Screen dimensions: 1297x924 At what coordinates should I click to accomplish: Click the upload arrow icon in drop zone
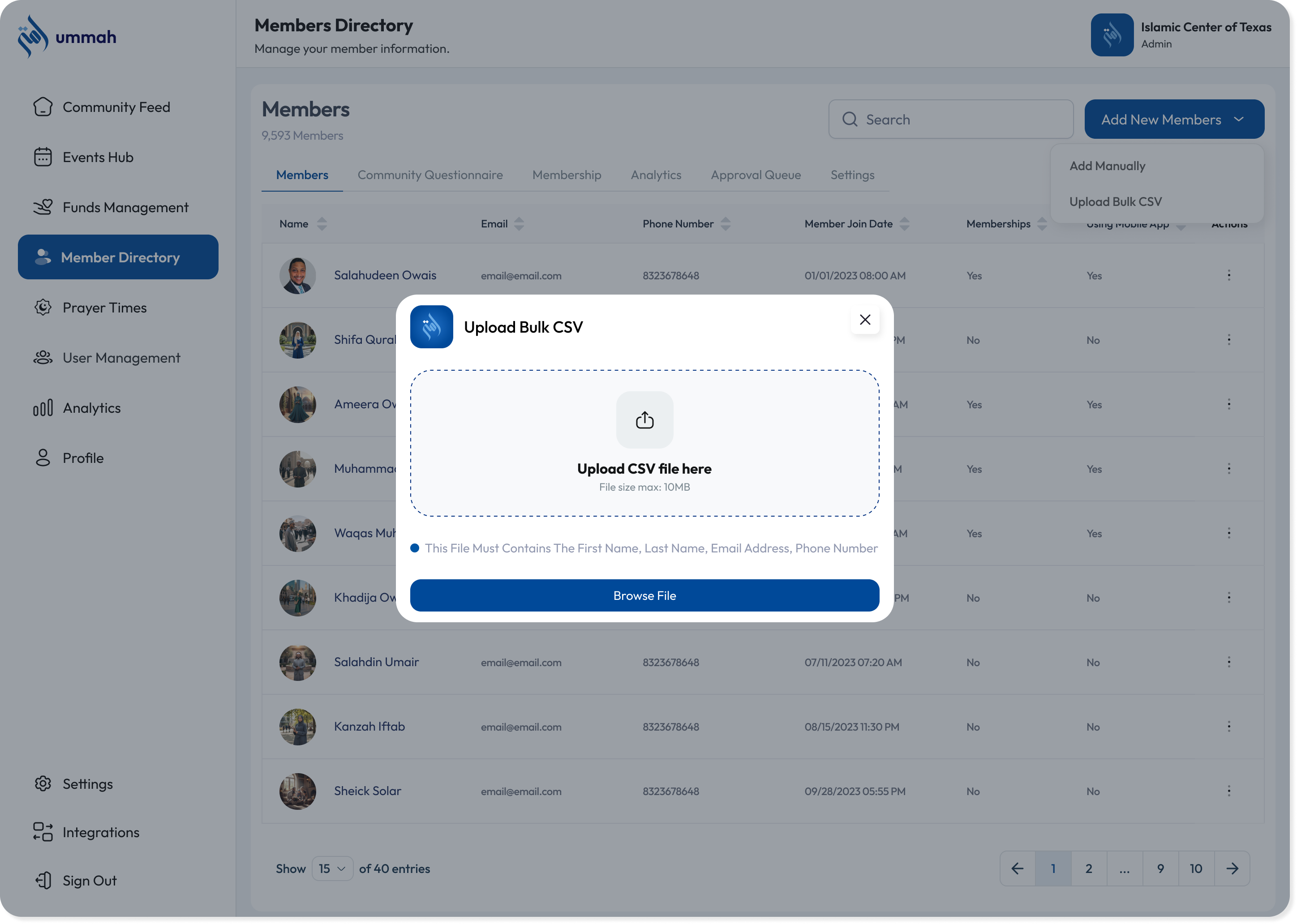(x=645, y=420)
